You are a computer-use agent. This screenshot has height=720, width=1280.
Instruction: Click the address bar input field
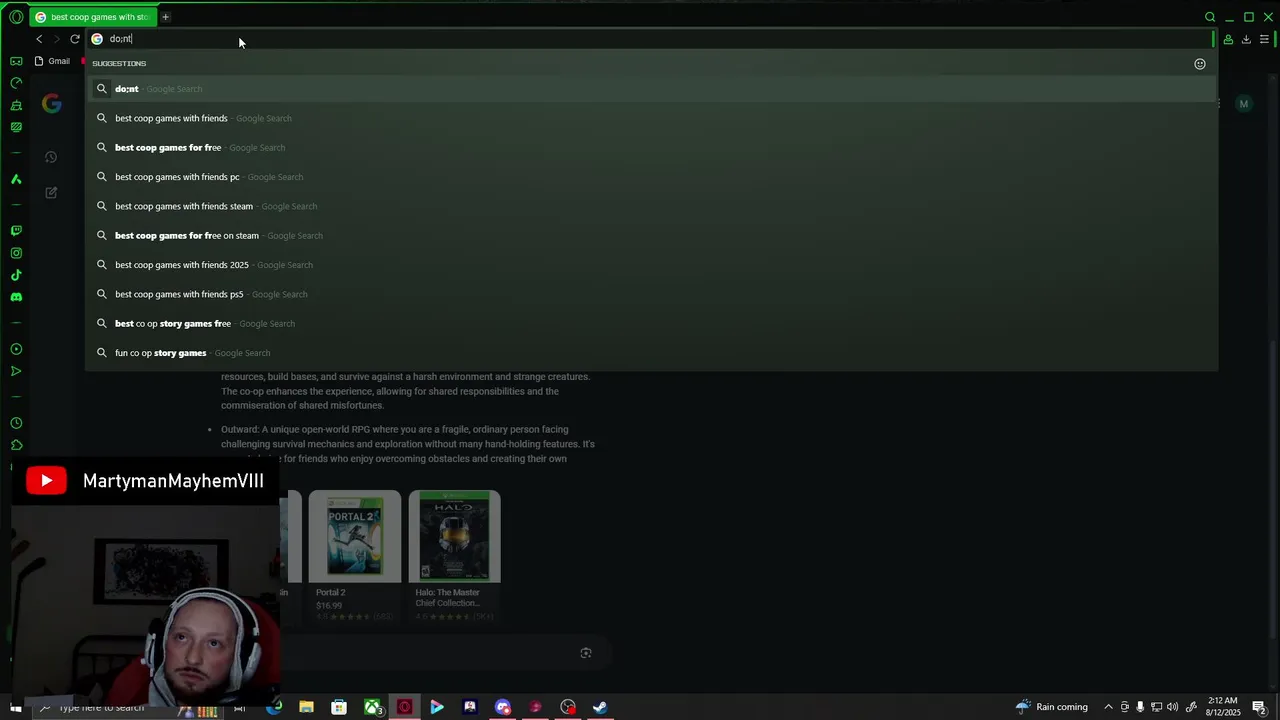coord(650,39)
